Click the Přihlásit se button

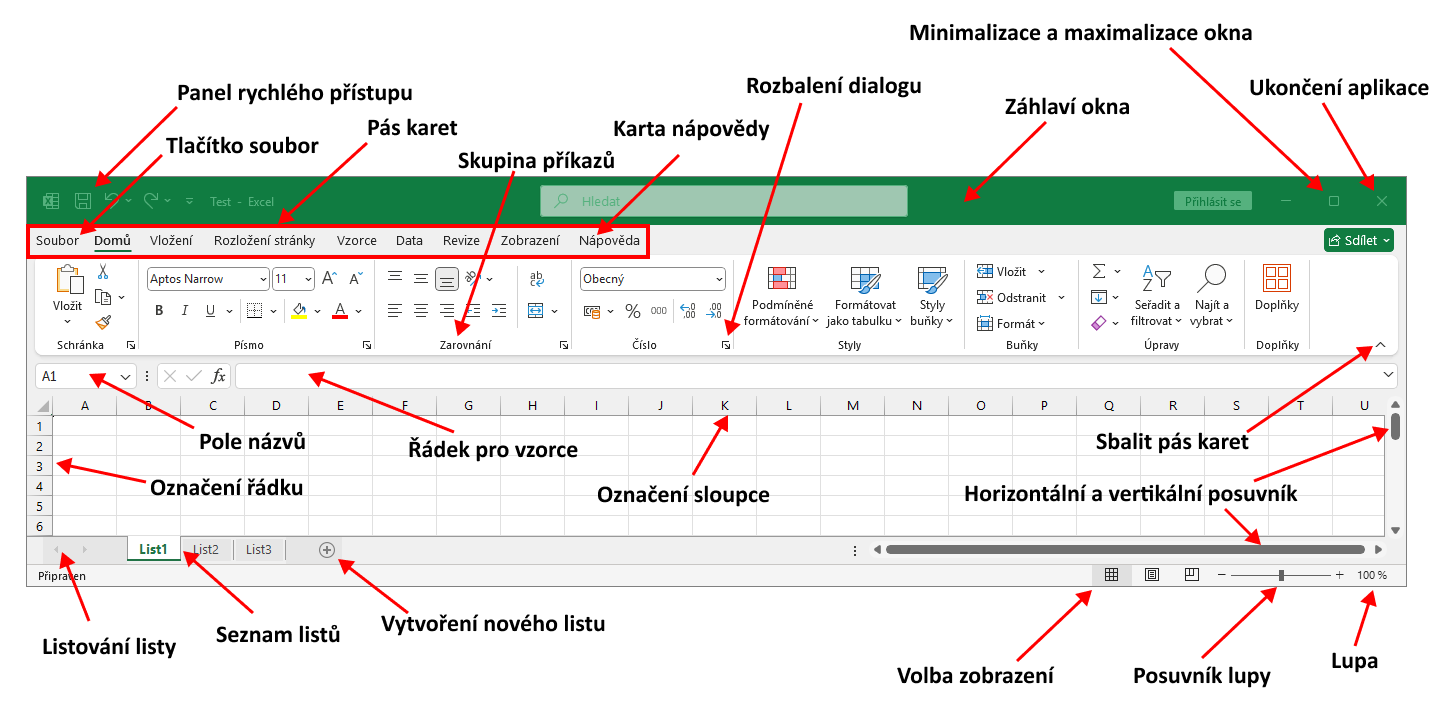point(1213,200)
